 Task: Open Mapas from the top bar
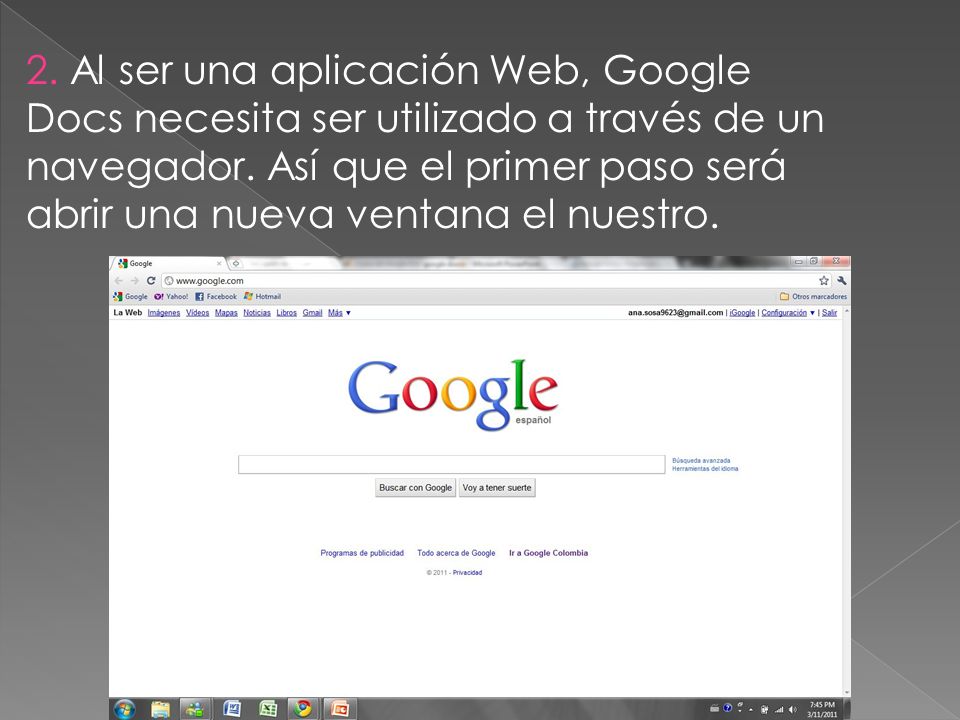226,312
